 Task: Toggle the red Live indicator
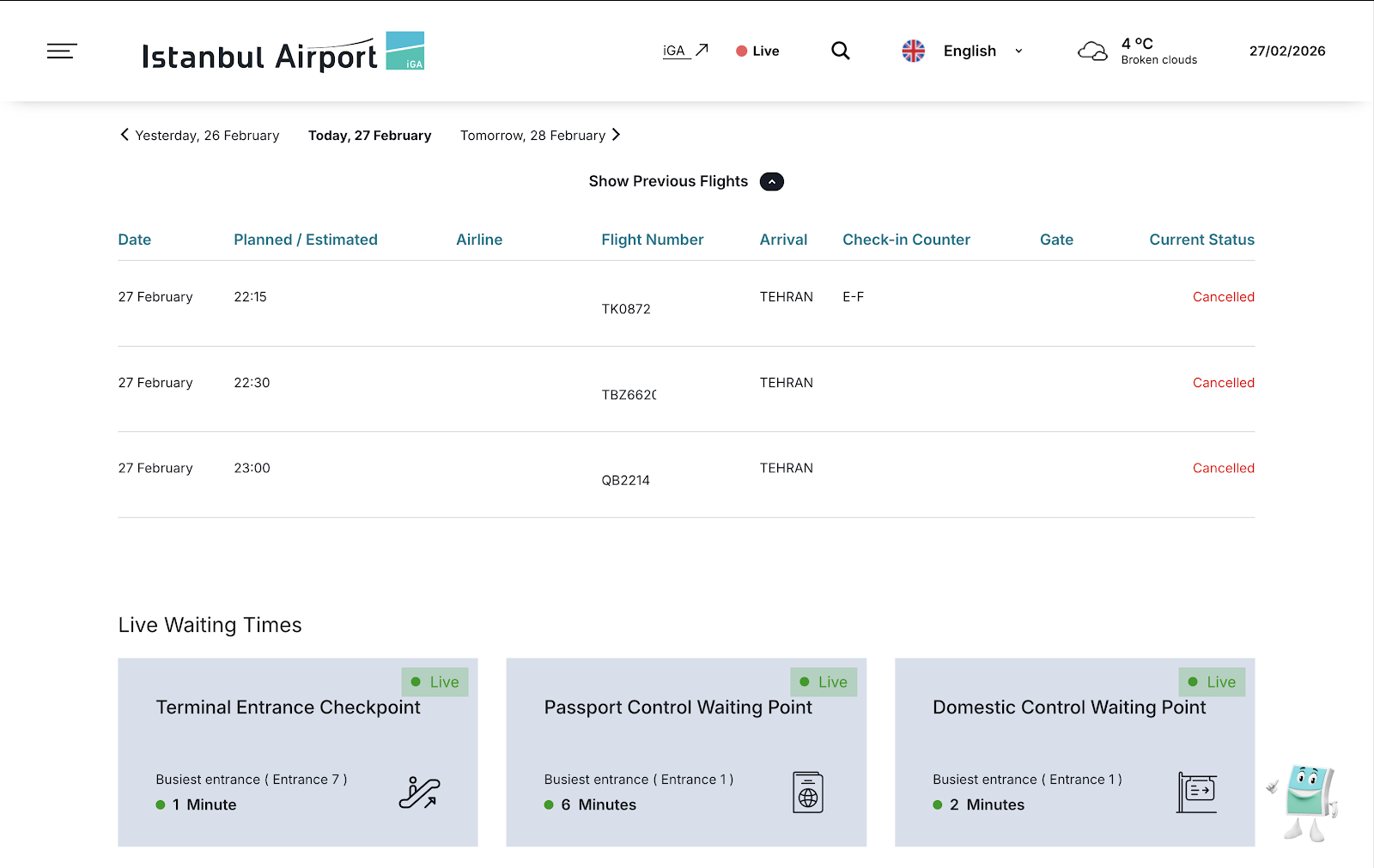click(757, 52)
